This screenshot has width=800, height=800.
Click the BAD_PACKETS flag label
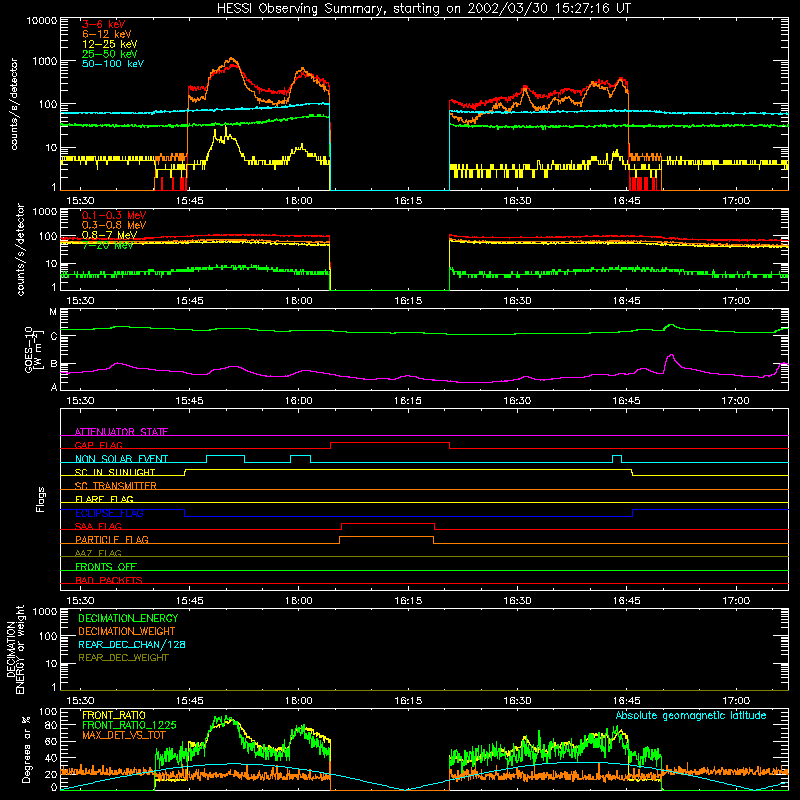coord(109,580)
